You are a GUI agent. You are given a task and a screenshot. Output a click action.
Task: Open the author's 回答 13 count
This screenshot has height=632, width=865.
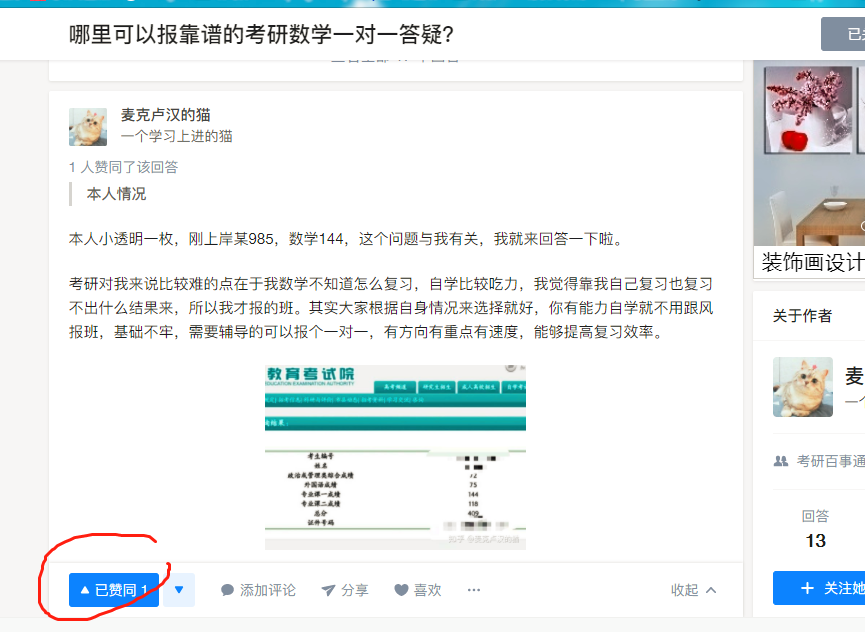tap(815, 529)
